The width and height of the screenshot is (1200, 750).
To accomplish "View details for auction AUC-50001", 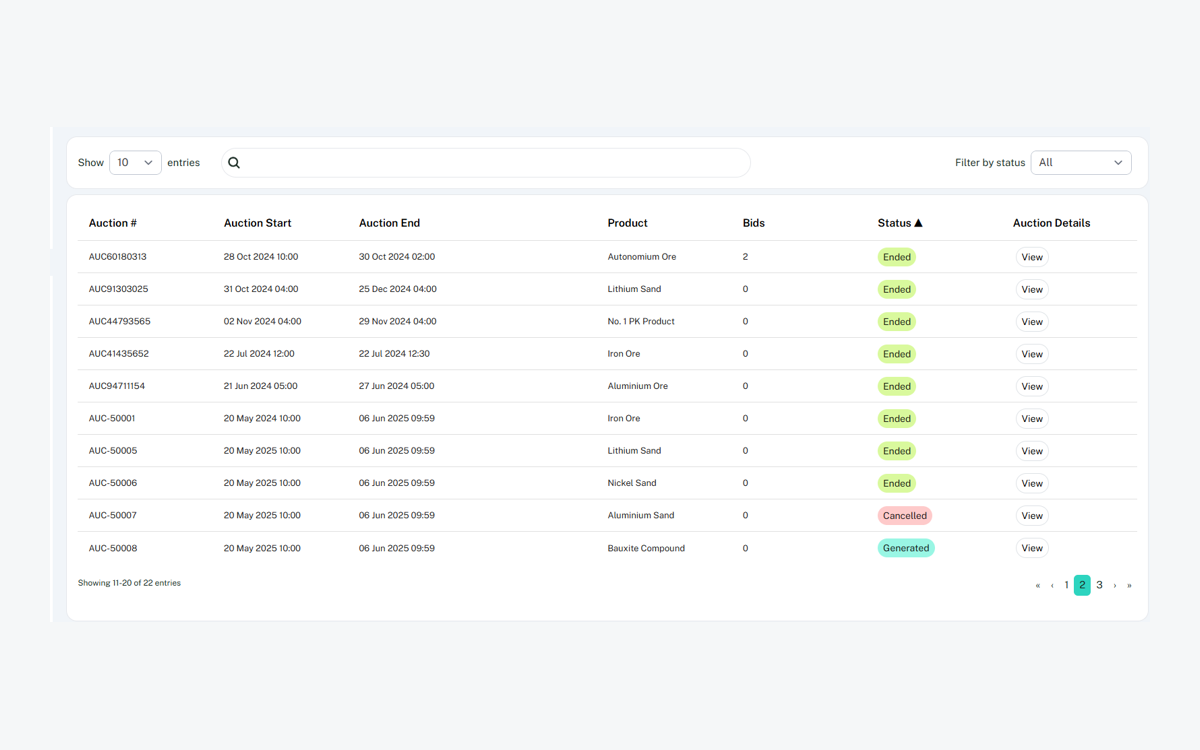I will (x=1031, y=418).
